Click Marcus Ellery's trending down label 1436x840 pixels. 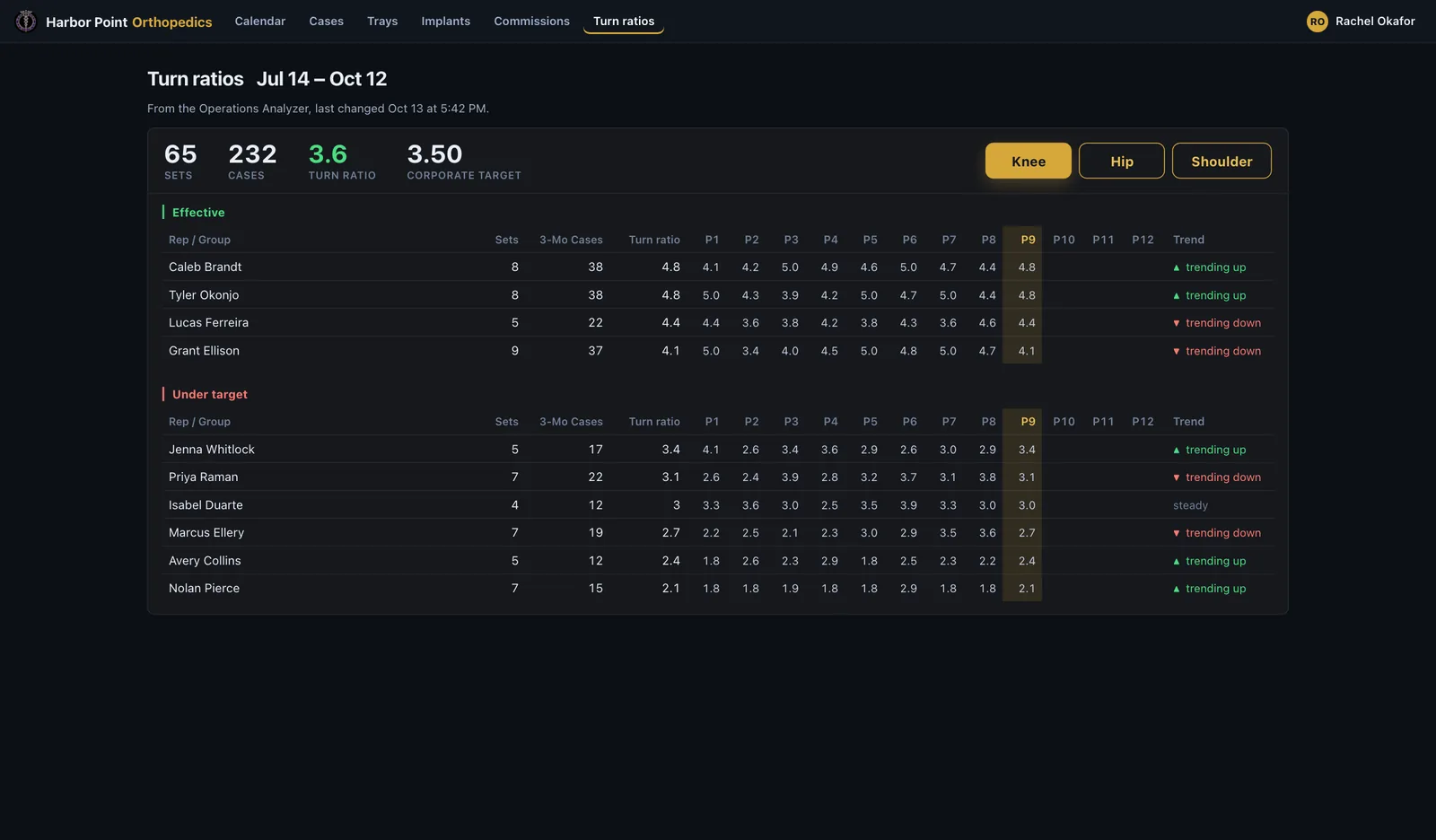pyautogui.click(x=1217, y=533)
